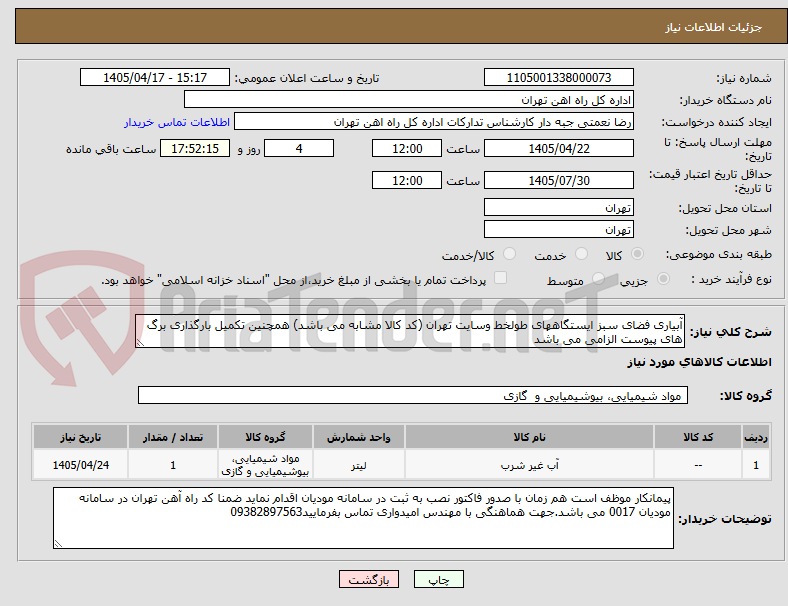Click the بازگشت (back) button

tap(369, 579)
